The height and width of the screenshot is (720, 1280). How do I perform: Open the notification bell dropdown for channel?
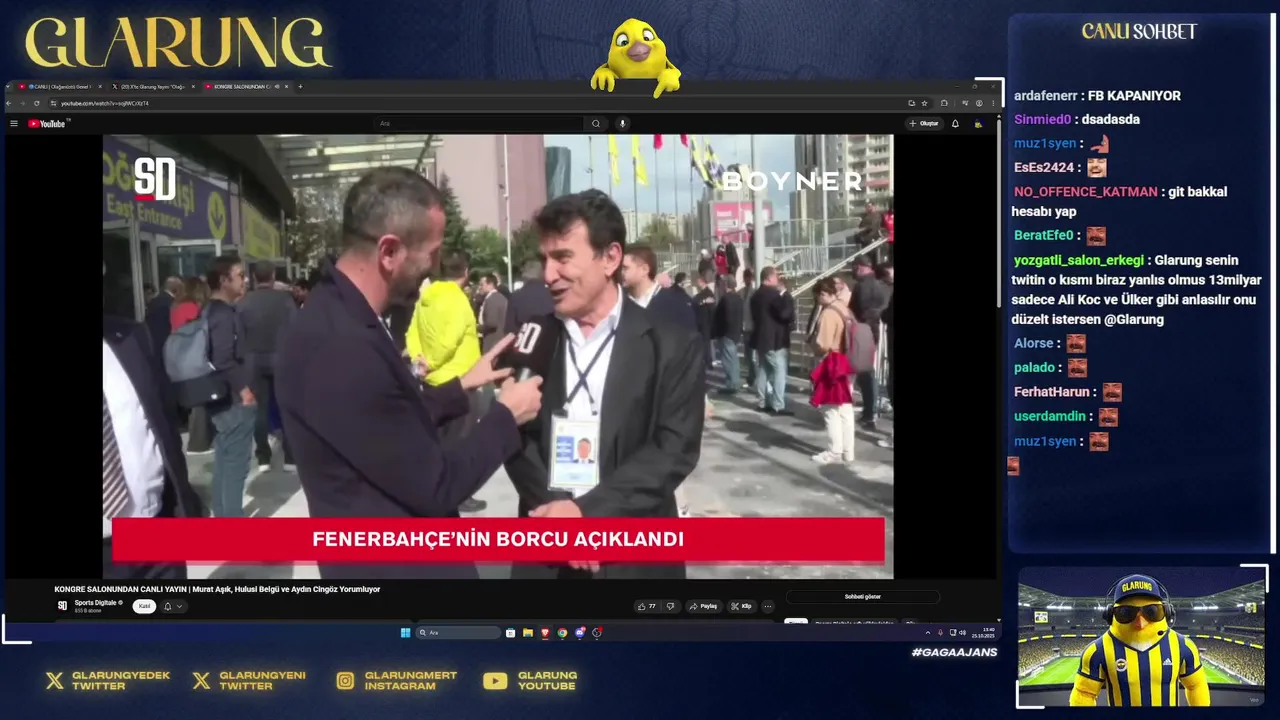coord(173,606)
